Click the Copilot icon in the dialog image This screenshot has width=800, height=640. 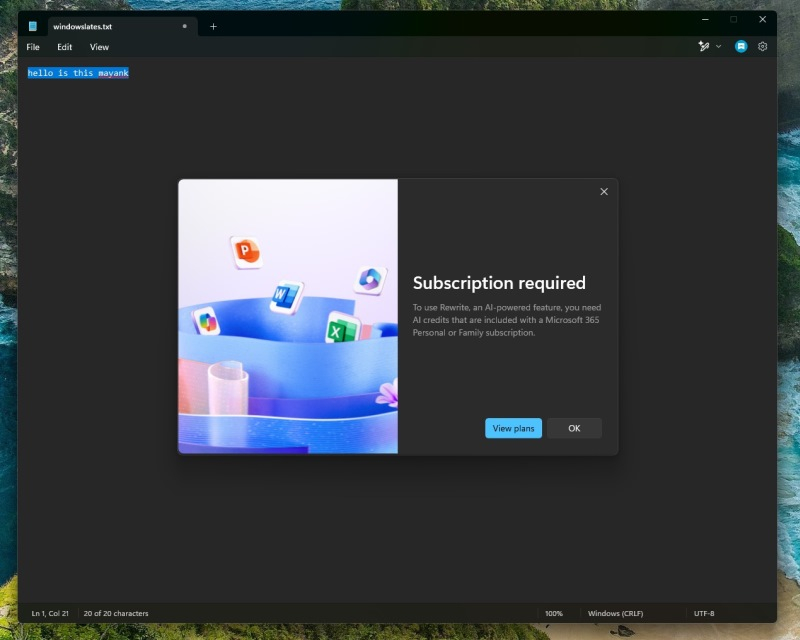369,279
